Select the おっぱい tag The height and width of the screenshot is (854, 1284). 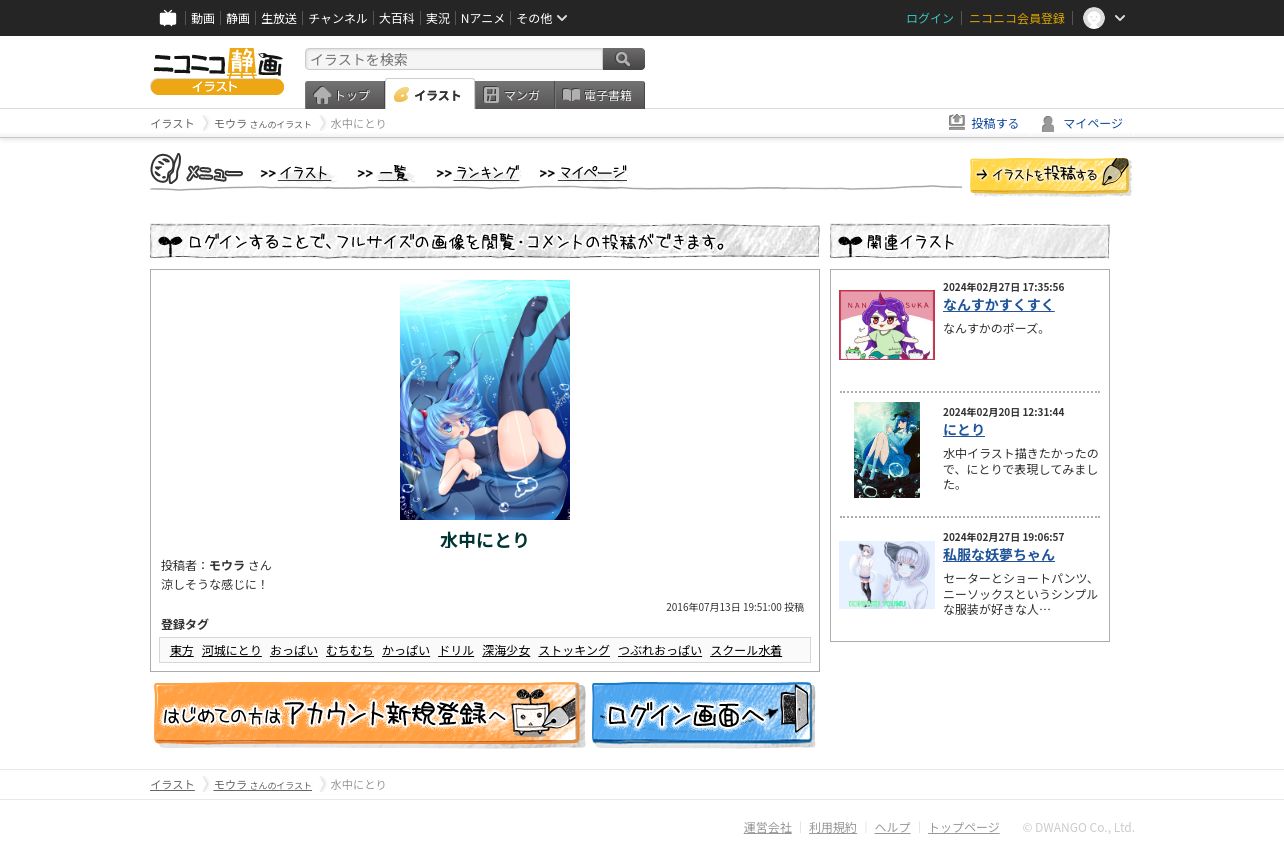(x=294, y=651)
